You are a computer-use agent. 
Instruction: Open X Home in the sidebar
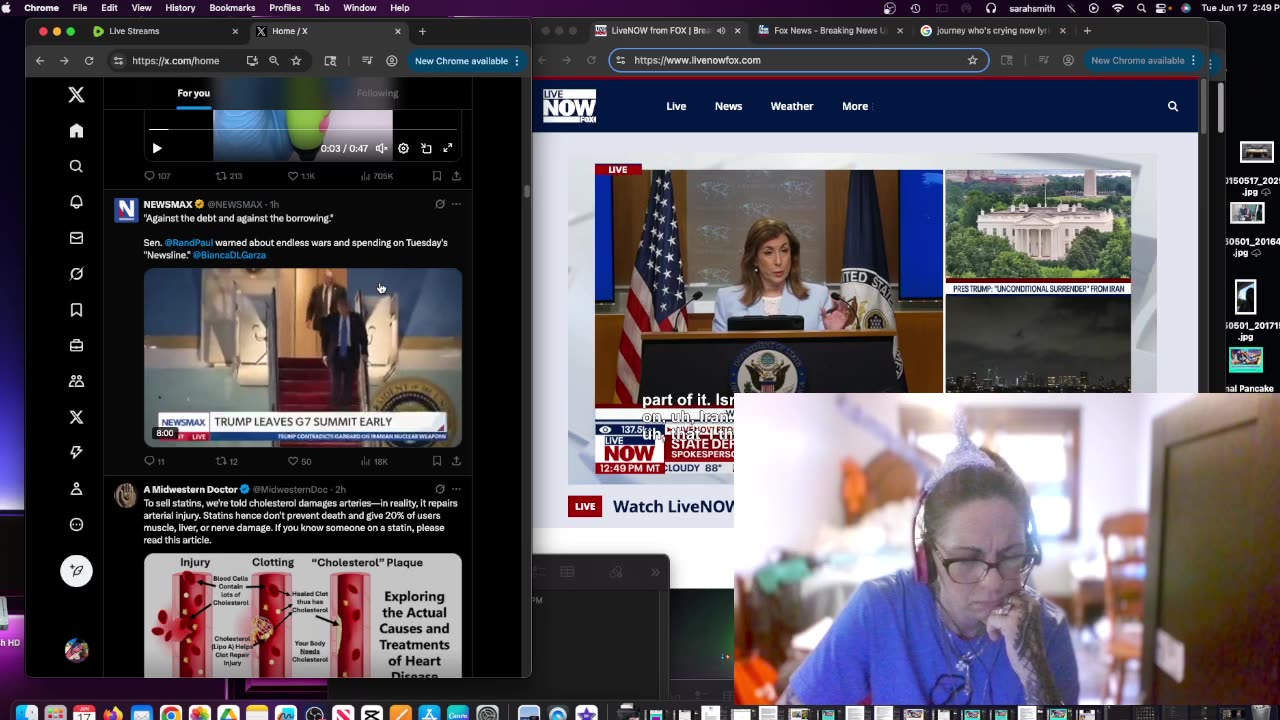tap(76, 131)
